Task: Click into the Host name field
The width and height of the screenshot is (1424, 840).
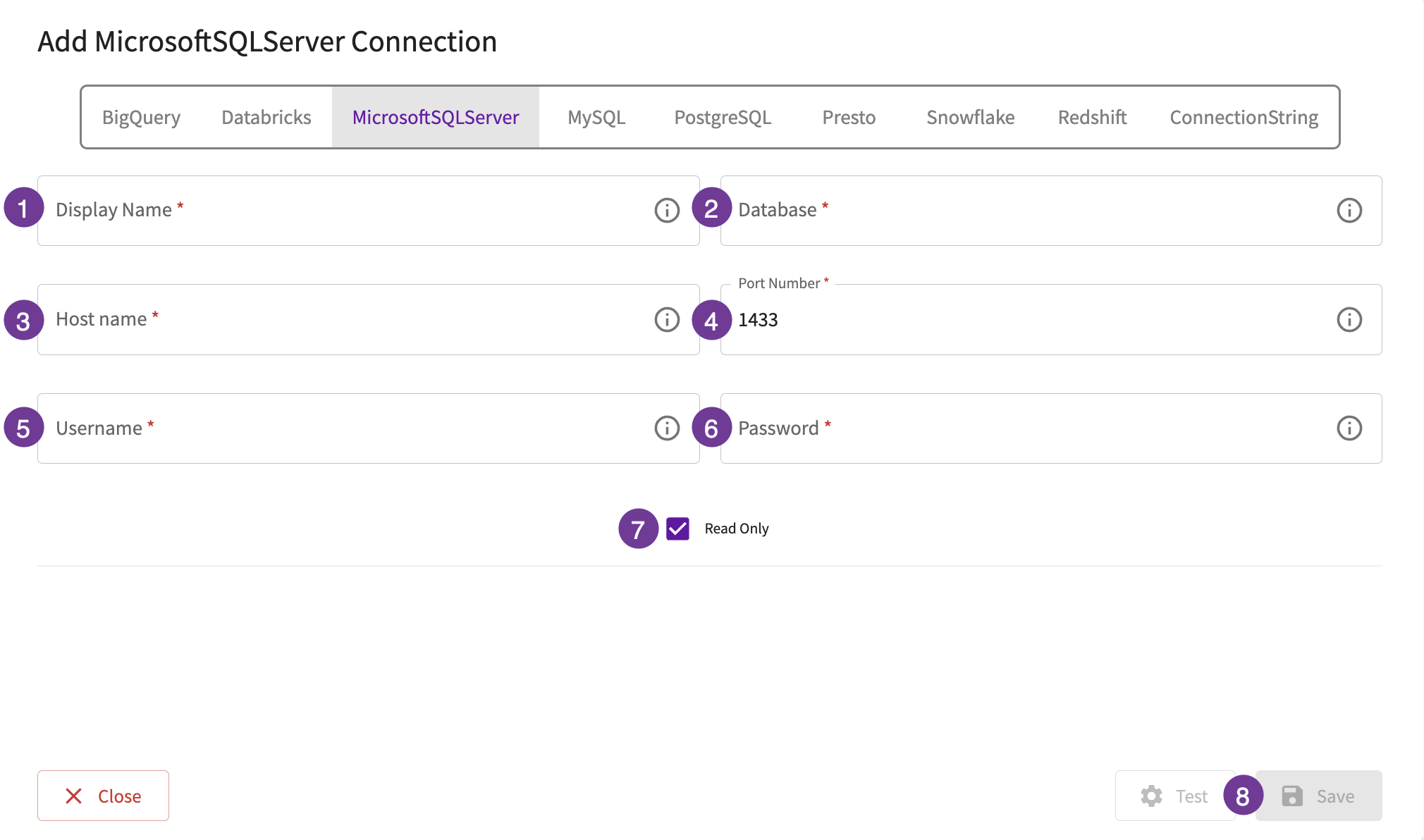Action: click(368, 319)
